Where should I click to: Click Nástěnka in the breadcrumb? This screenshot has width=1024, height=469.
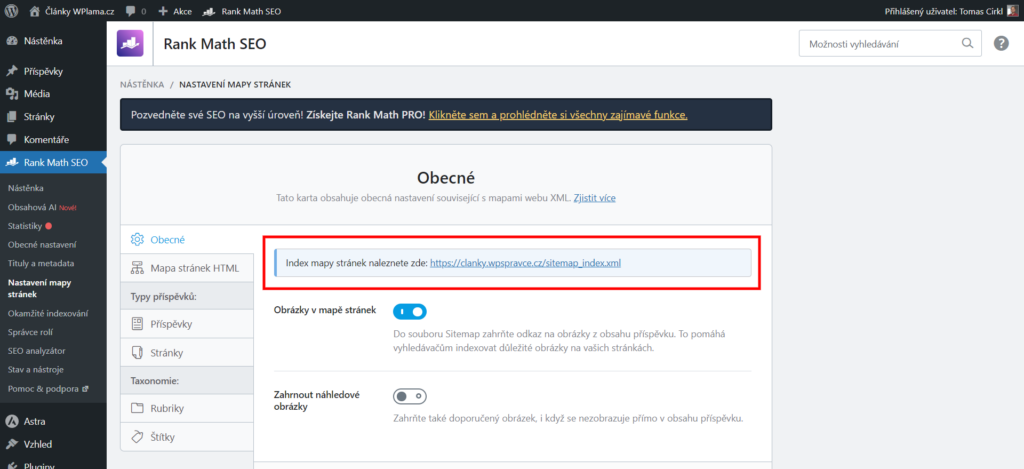142,85
